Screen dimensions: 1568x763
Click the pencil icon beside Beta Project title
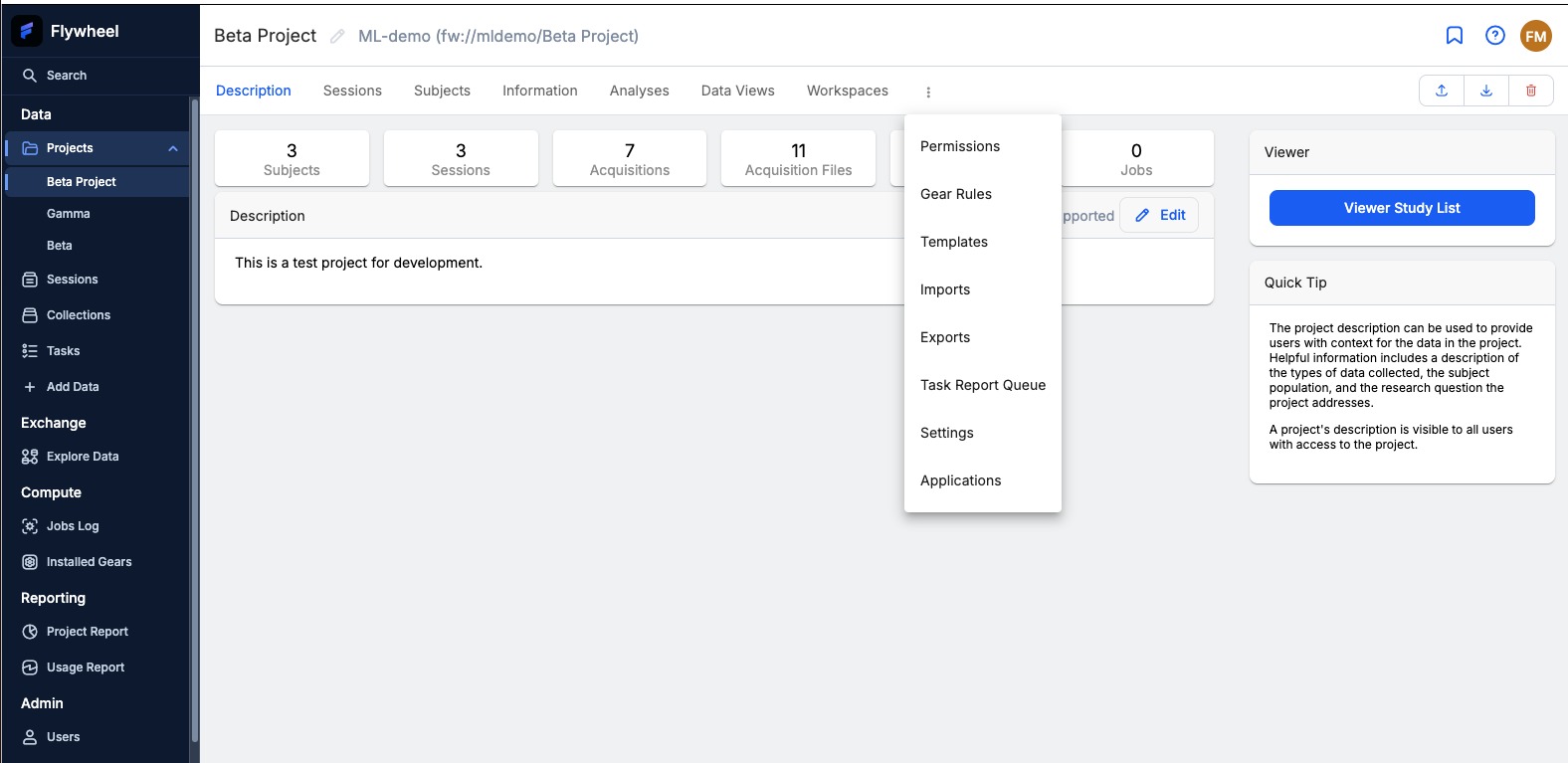[337, 37]
